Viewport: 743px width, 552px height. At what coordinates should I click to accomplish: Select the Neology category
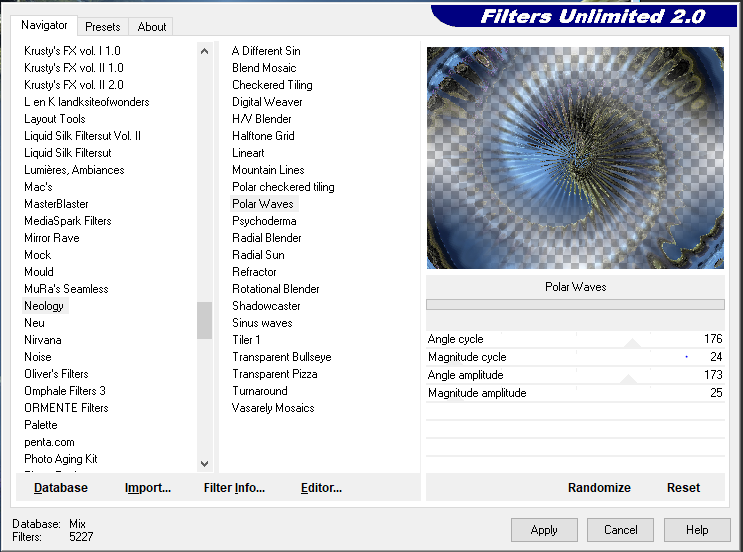coord(44,306)
